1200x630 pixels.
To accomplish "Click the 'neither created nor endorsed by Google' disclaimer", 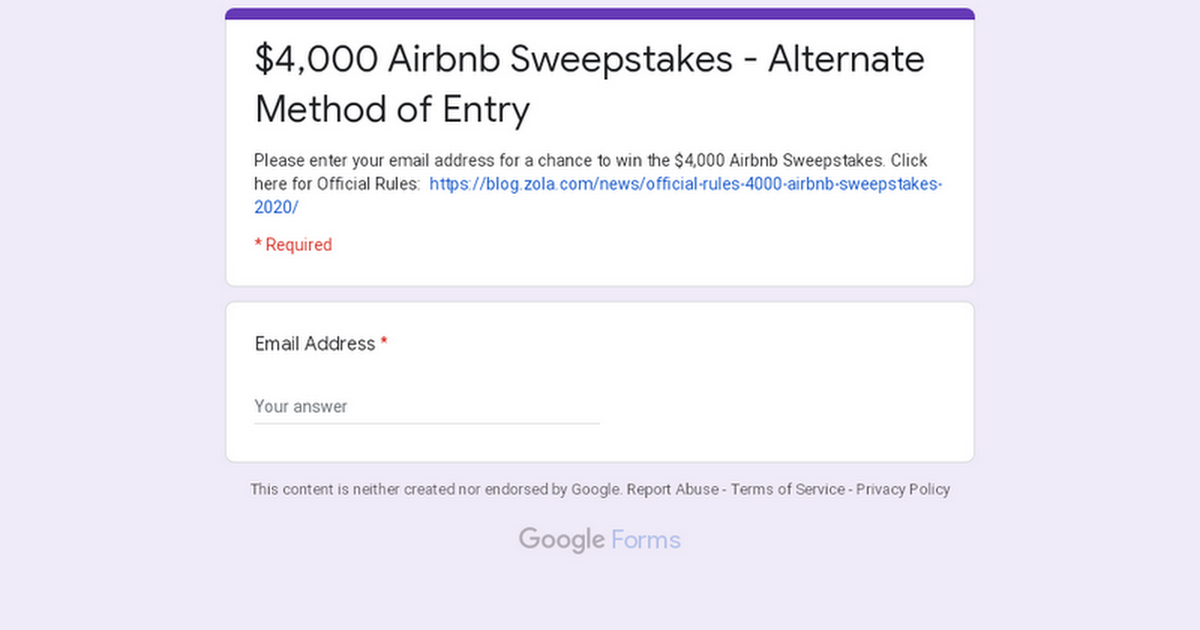I will click(x=437, y=489).
